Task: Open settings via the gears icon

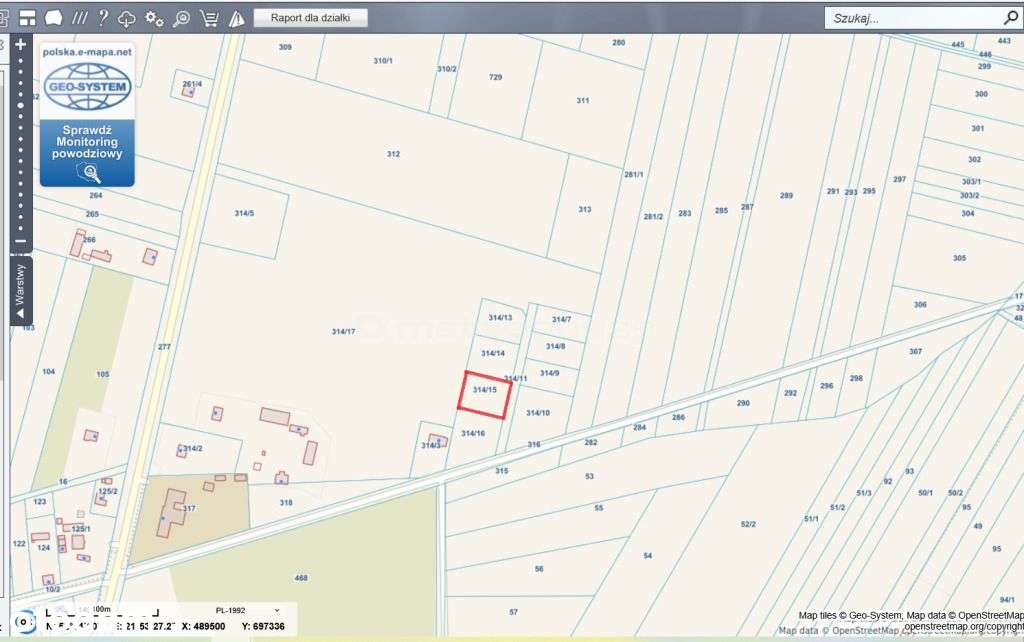Action: click(x=154, y=18)
